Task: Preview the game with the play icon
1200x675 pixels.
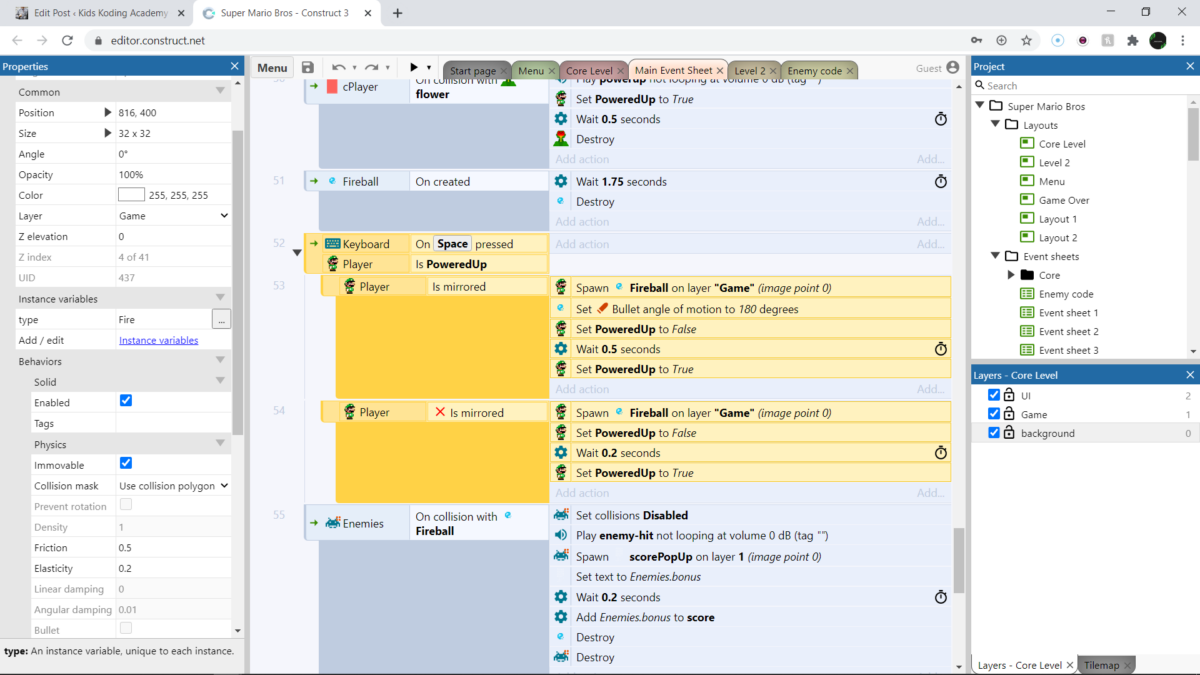Action: pos(414,68)
